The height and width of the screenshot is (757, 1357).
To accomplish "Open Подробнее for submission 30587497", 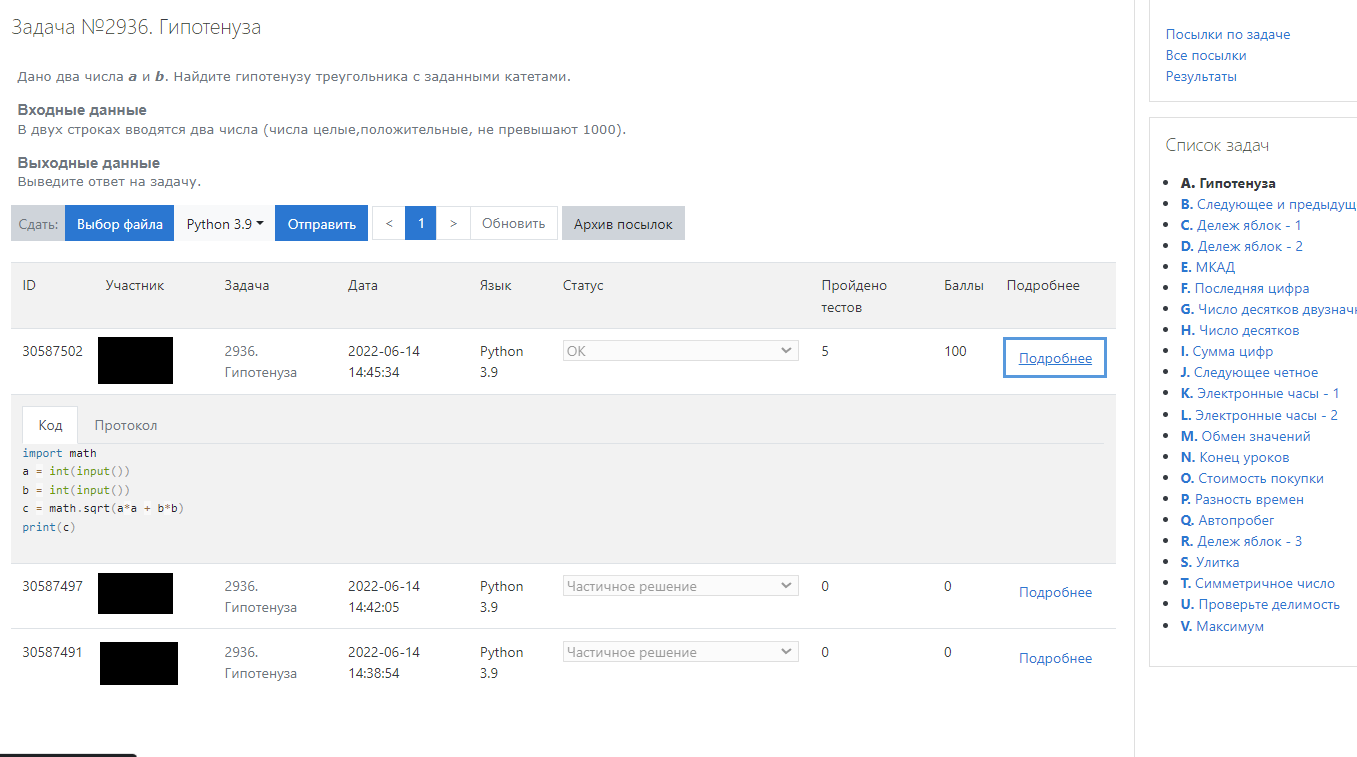I will point(1055,592).
